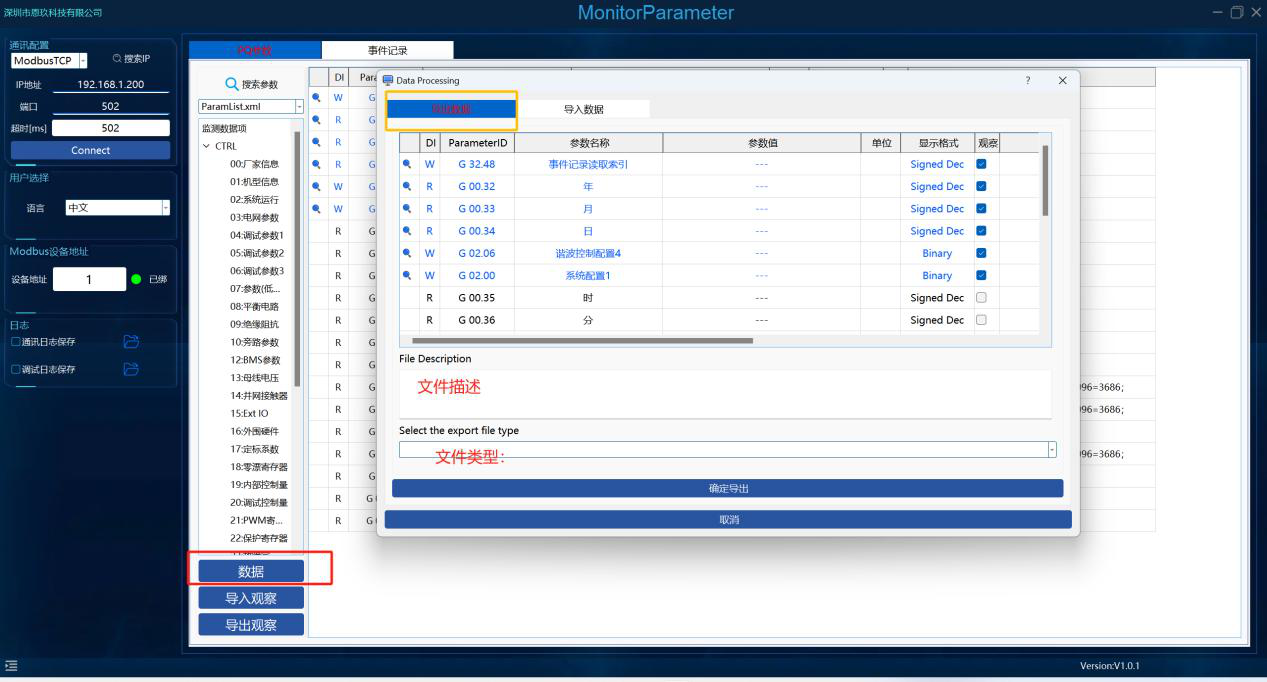1267x682 pixels.
Task: Click the 超时[ms] input field
Action: [111, 128]
